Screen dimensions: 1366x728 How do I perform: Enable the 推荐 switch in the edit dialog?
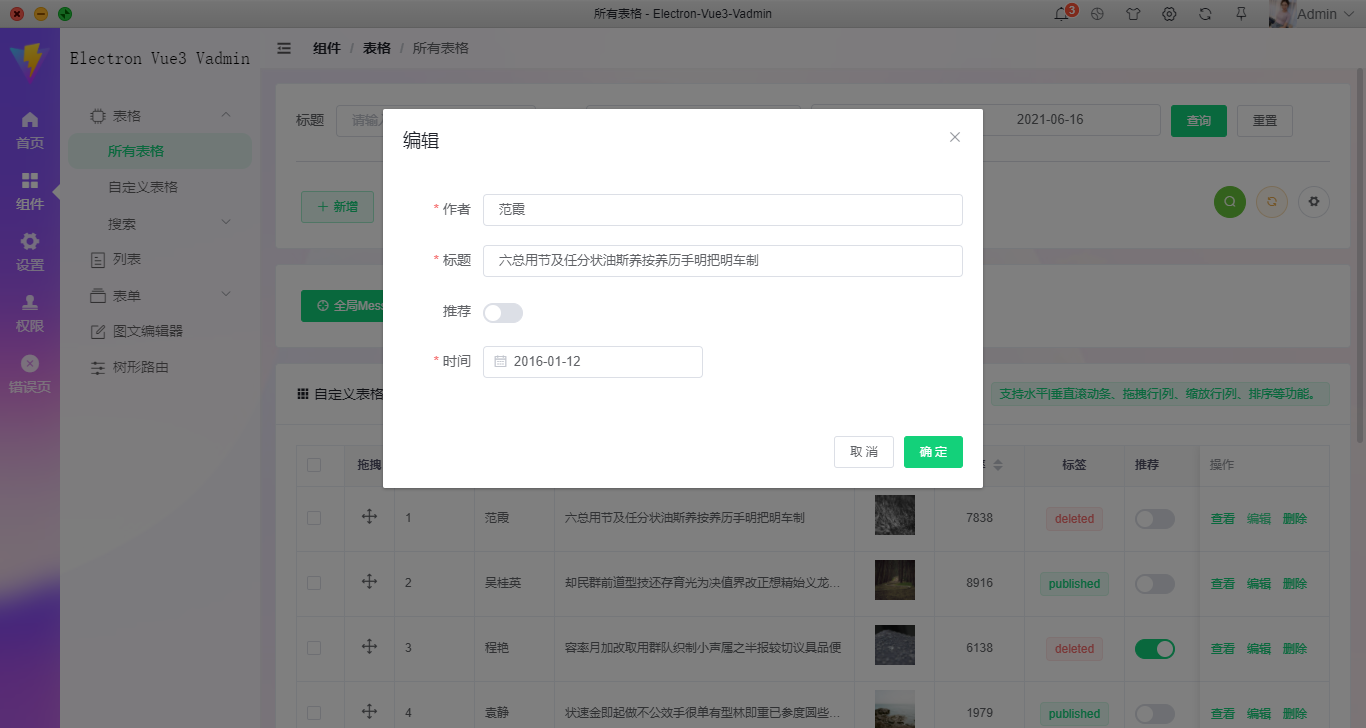tap(503, 313)
